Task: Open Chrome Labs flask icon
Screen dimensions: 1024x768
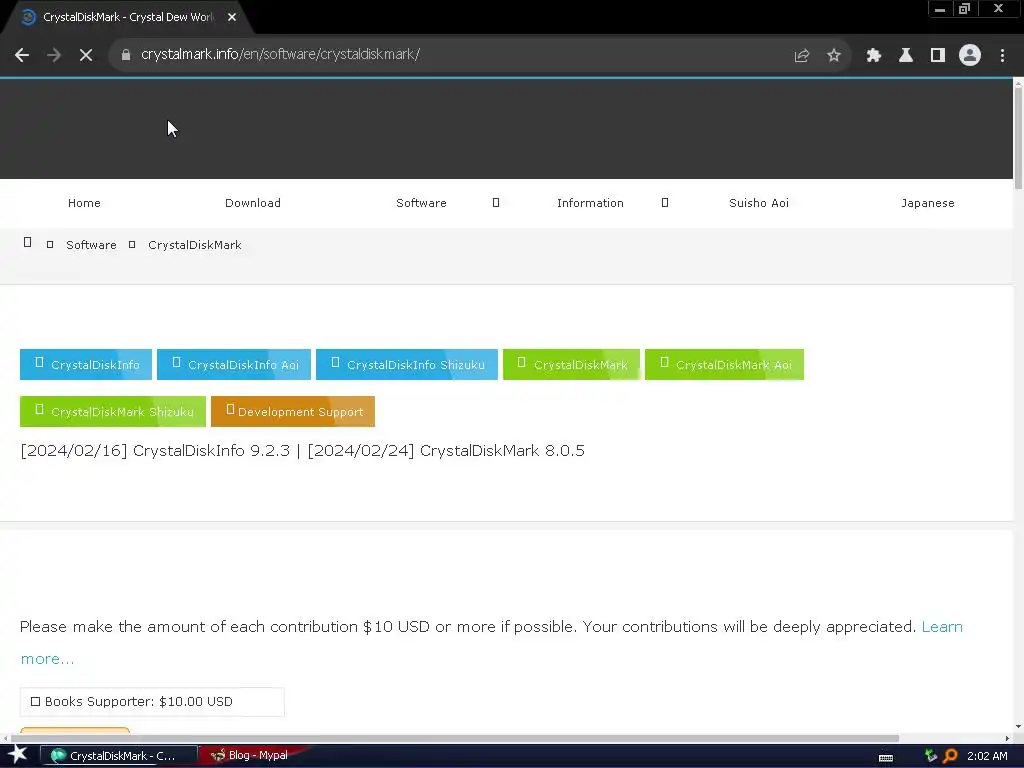Action: pyautogui.click(x=906, y=56)
